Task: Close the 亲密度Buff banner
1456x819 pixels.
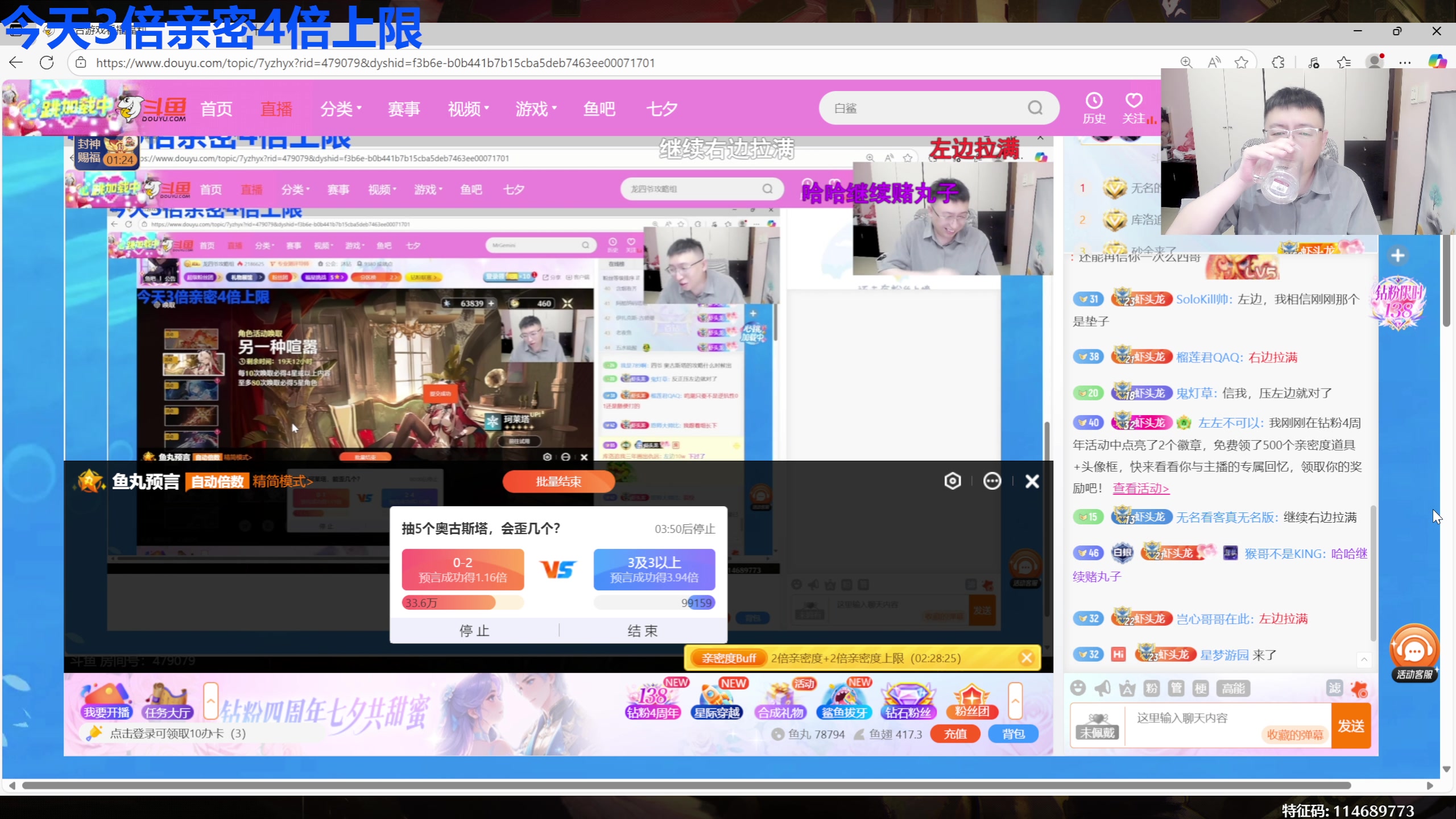Action: pos(1027,658)
